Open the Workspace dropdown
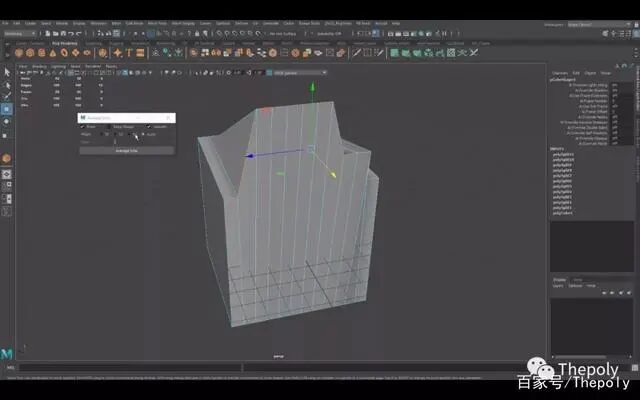This screenshot has width=640, height=400. click(599, 24)
